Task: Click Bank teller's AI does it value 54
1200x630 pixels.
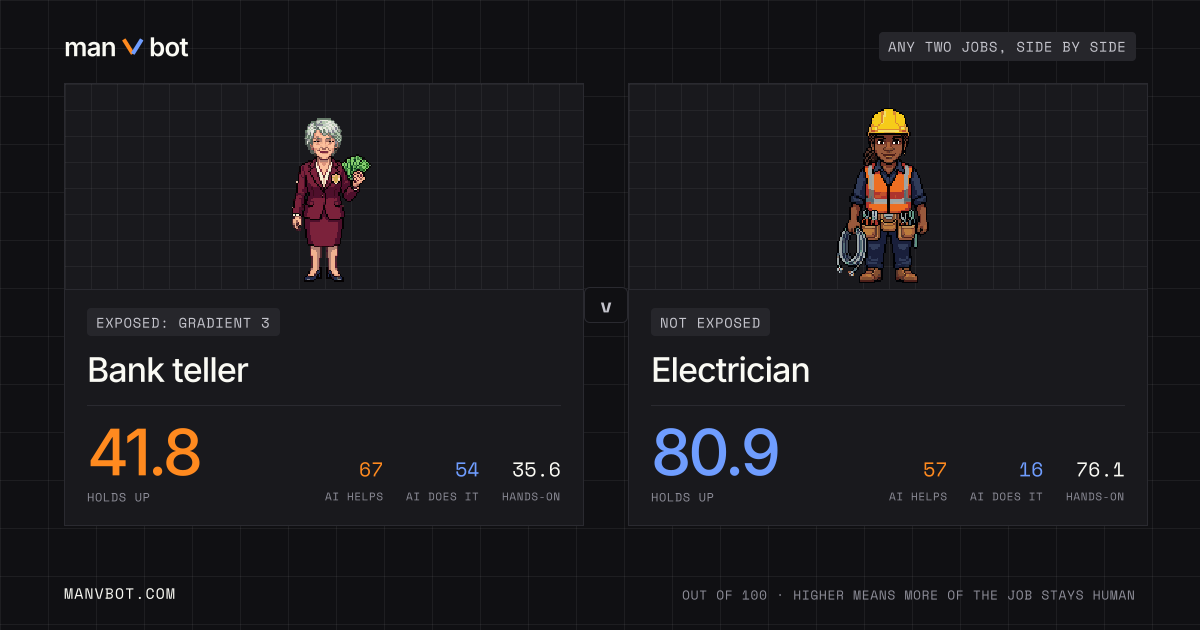Action: (x=467, y=470)
